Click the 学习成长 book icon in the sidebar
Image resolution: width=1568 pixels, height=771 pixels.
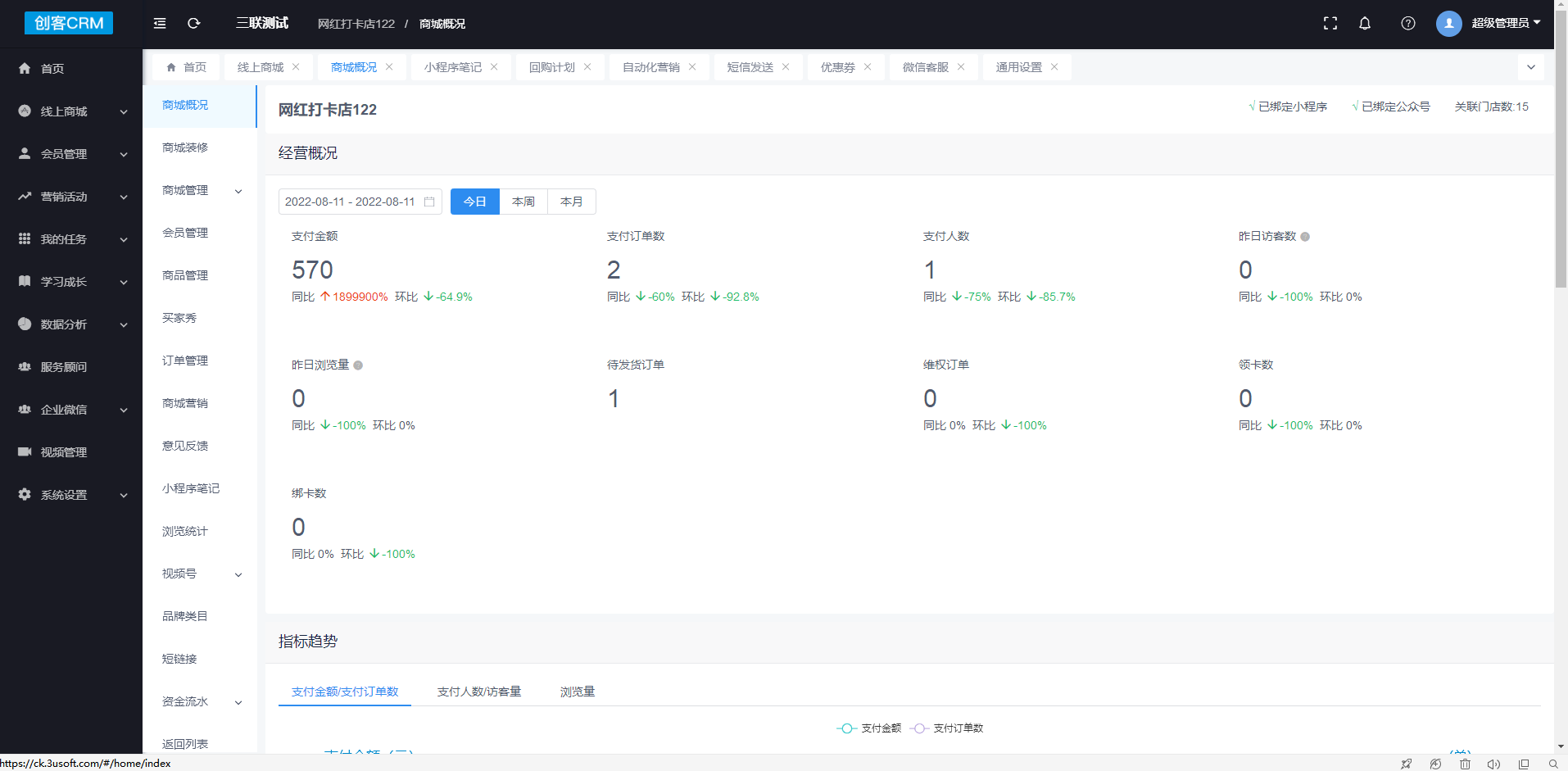pos(25,281)
